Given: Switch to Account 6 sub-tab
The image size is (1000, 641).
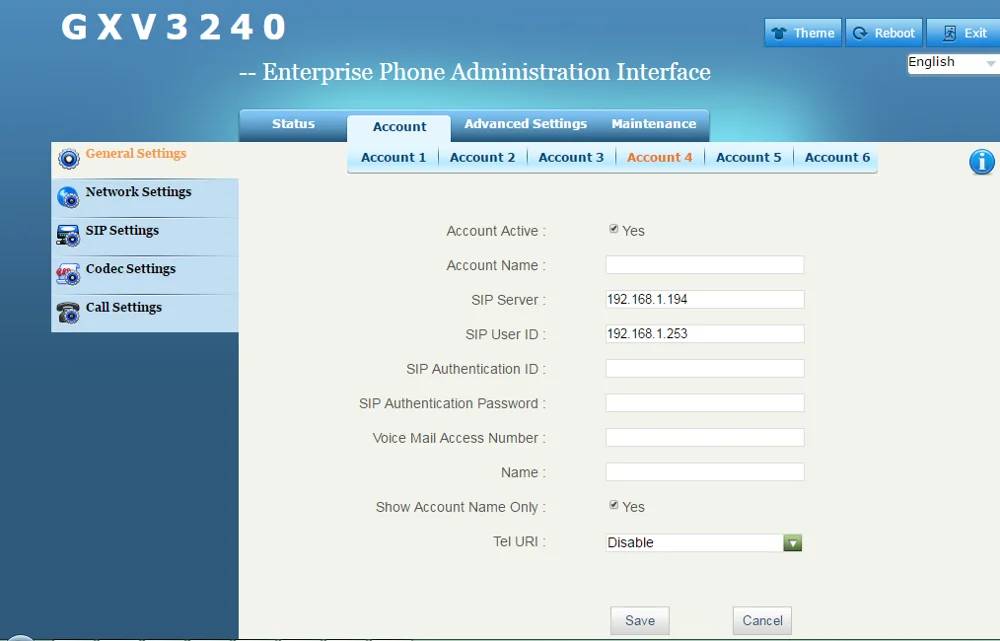Looking at the screenshot, I should pyautogui.click(x=837, y=158).
